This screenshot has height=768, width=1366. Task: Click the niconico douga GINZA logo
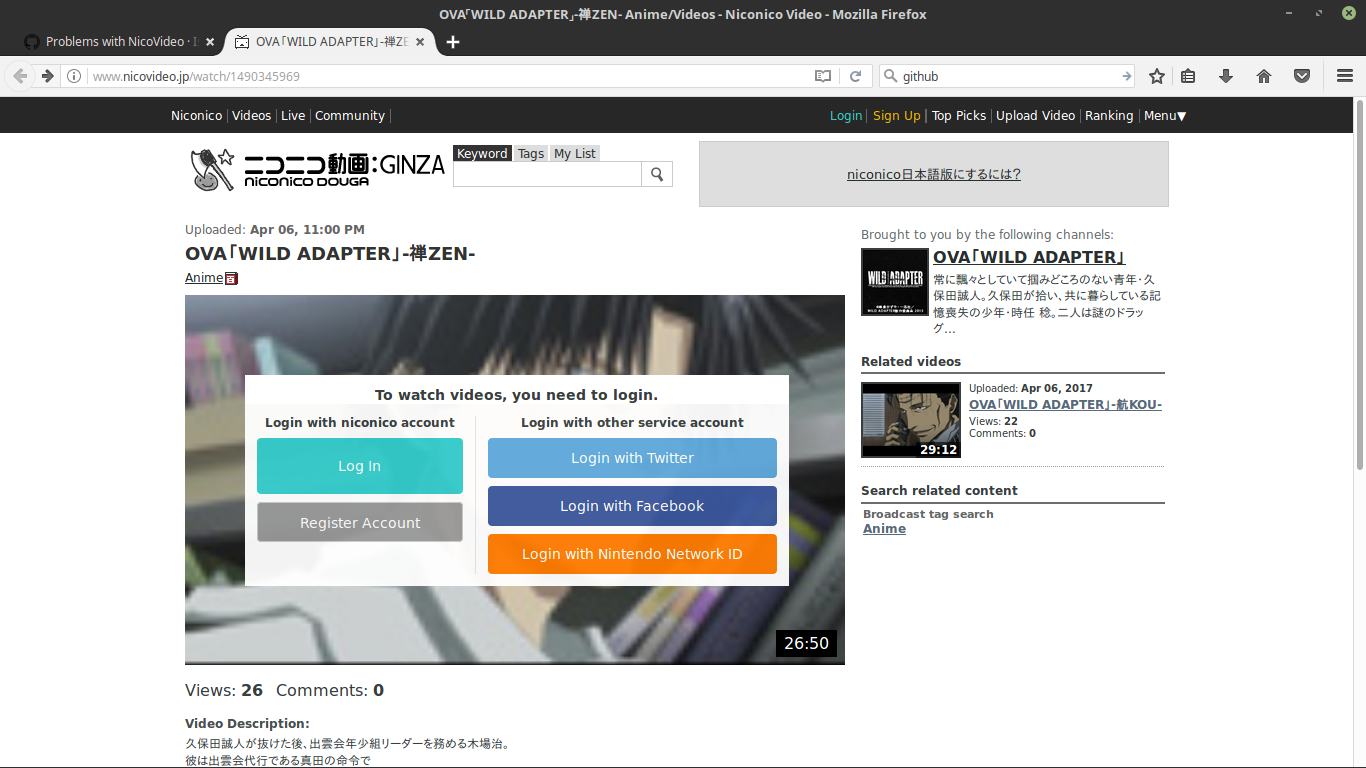[x=317, y=169]
